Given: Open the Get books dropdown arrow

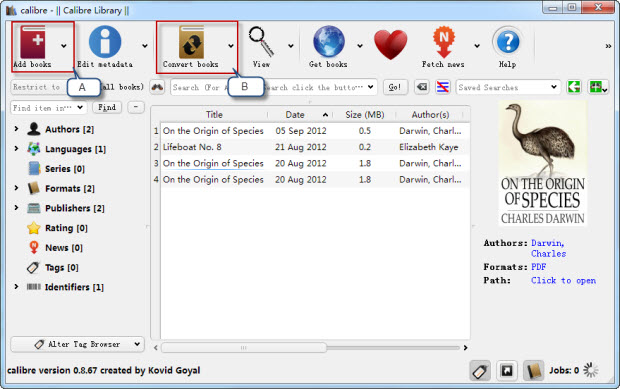Looking at the screenshot, I should coord(360,46).
